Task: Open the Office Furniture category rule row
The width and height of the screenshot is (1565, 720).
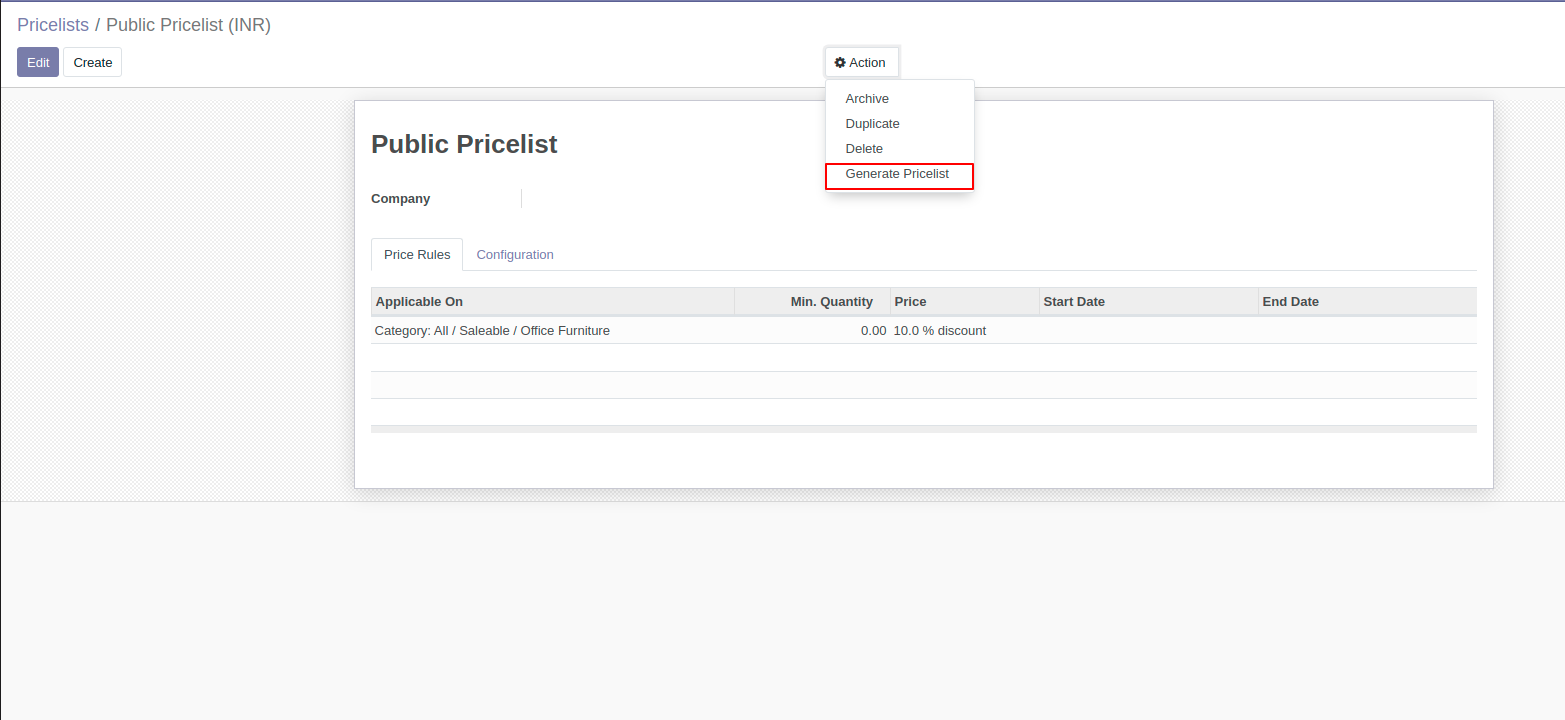Action: coord(924,330)
